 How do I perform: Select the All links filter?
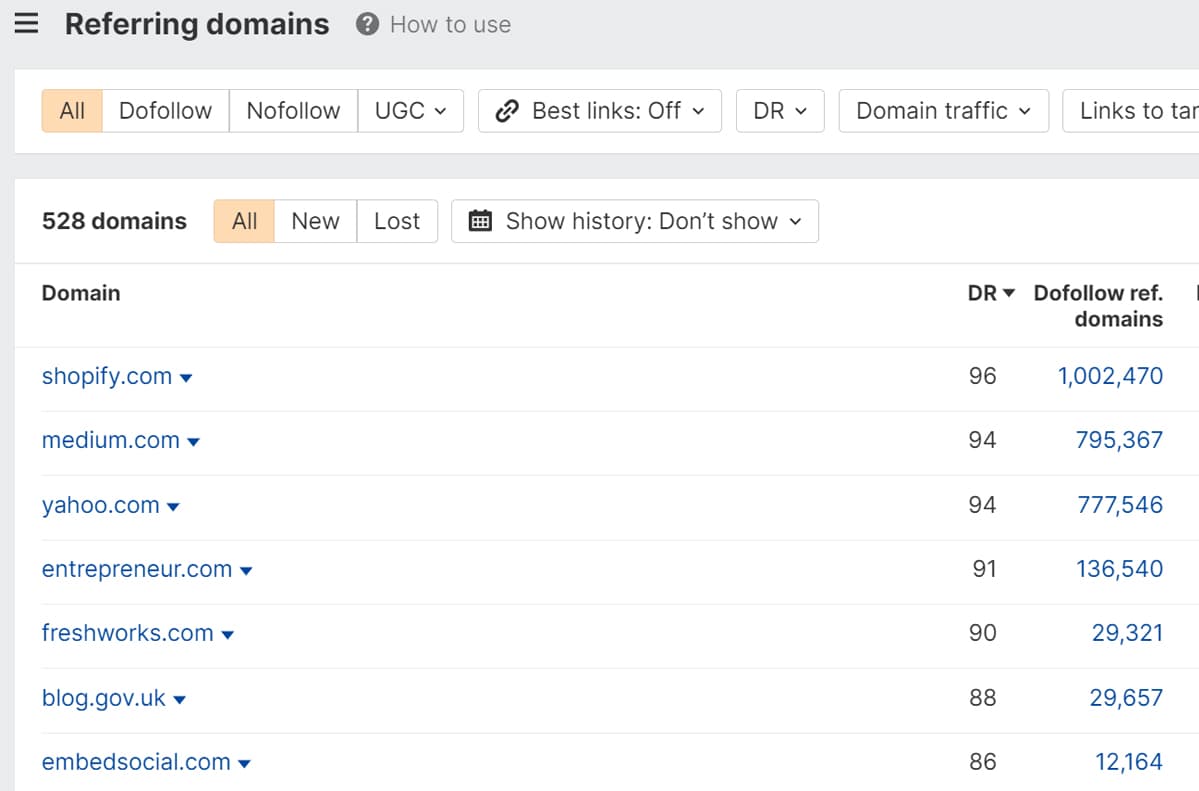[x=71, y=111]
